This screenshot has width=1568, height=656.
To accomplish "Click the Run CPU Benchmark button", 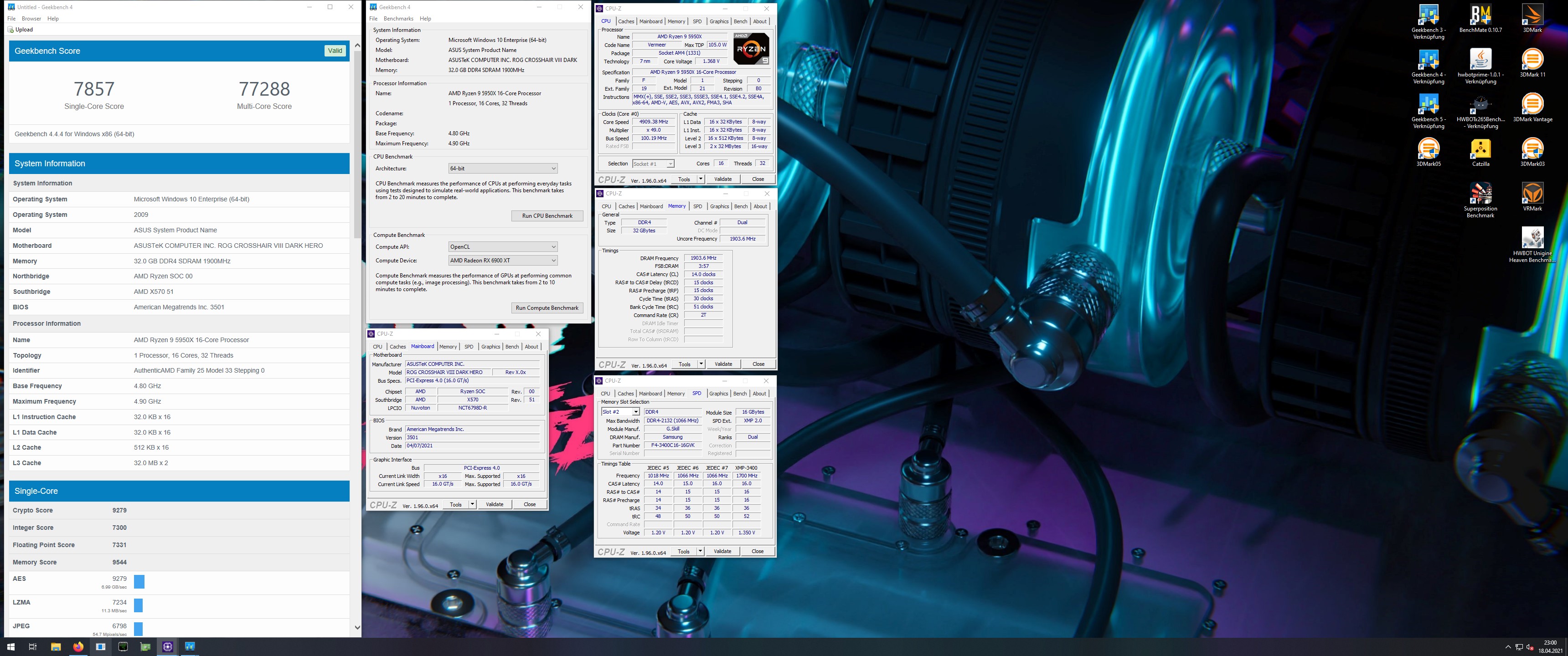I will (547, 216).
